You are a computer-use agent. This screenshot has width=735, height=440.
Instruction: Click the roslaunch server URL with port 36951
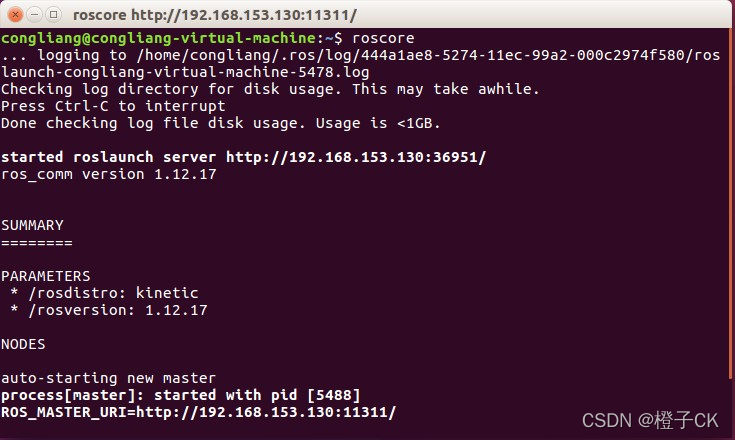pos(356,157)
